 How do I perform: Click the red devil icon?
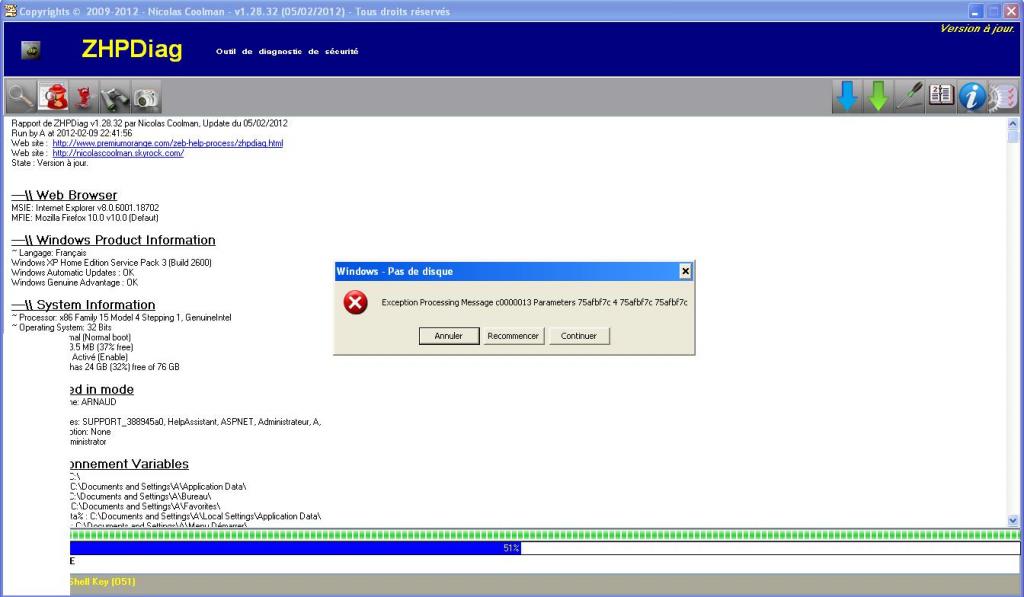(x=84, y=97)
